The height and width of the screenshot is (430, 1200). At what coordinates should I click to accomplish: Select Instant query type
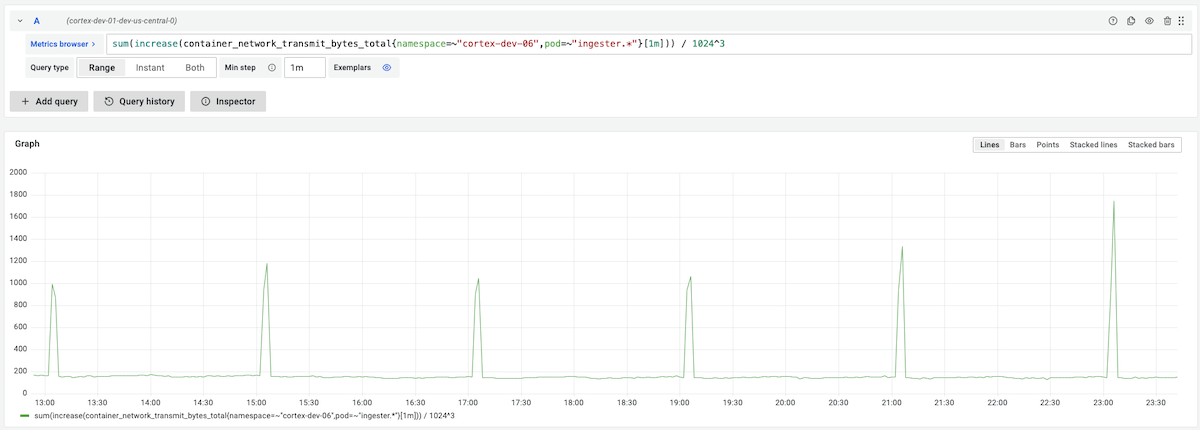click(150, 68)
